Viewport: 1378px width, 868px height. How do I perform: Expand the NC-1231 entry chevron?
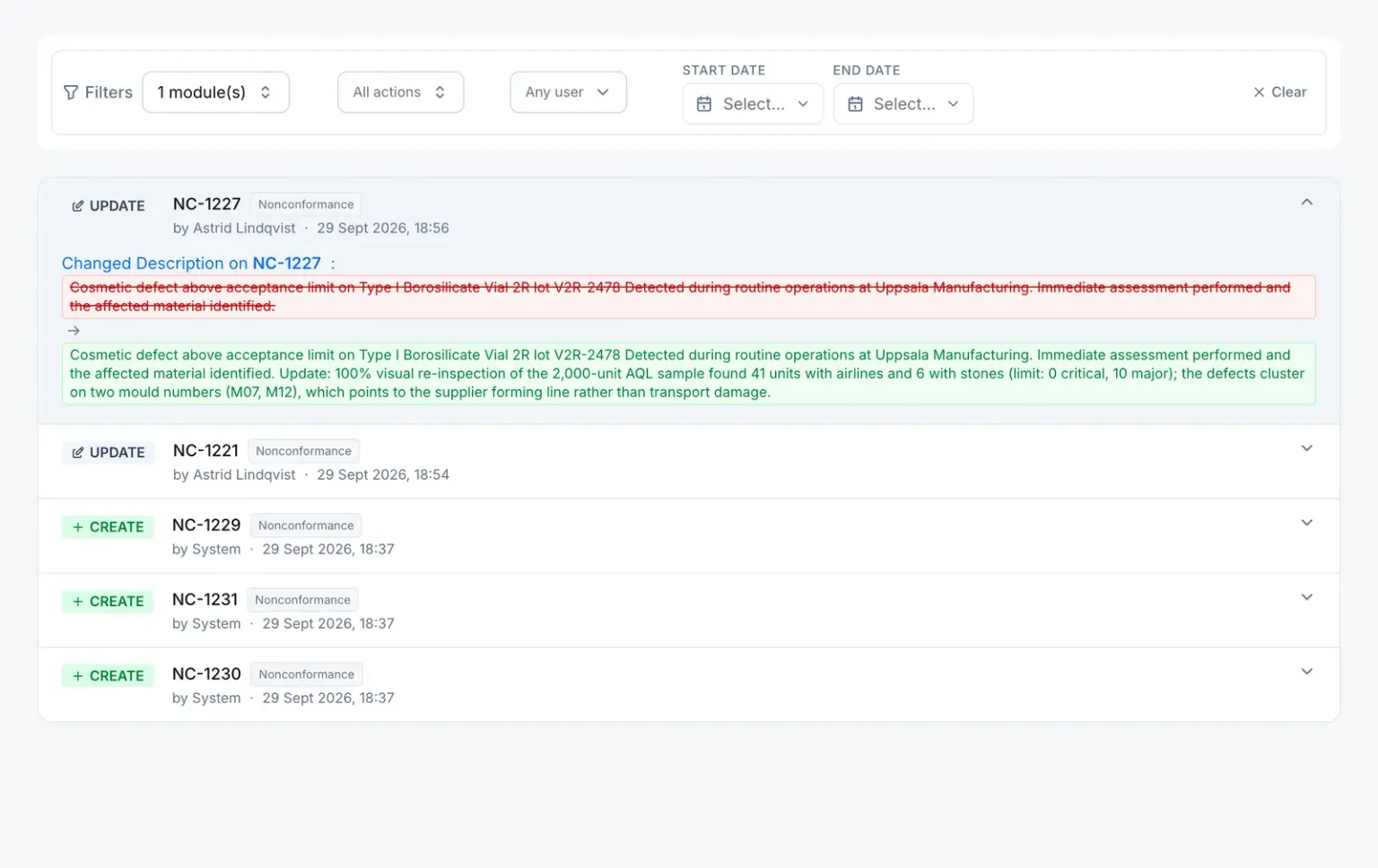[1307, 597]
